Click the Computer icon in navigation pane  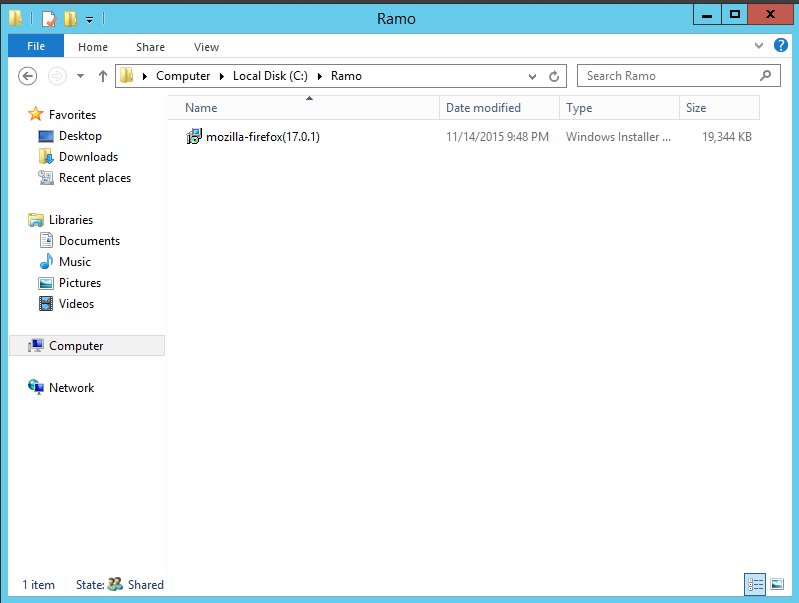36,345
